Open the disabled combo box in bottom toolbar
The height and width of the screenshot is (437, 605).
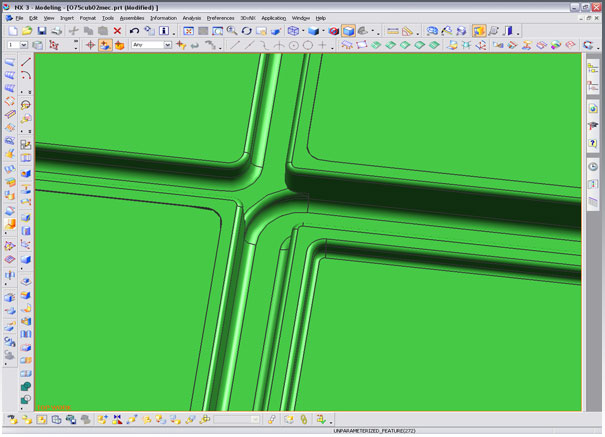(237, 419)
